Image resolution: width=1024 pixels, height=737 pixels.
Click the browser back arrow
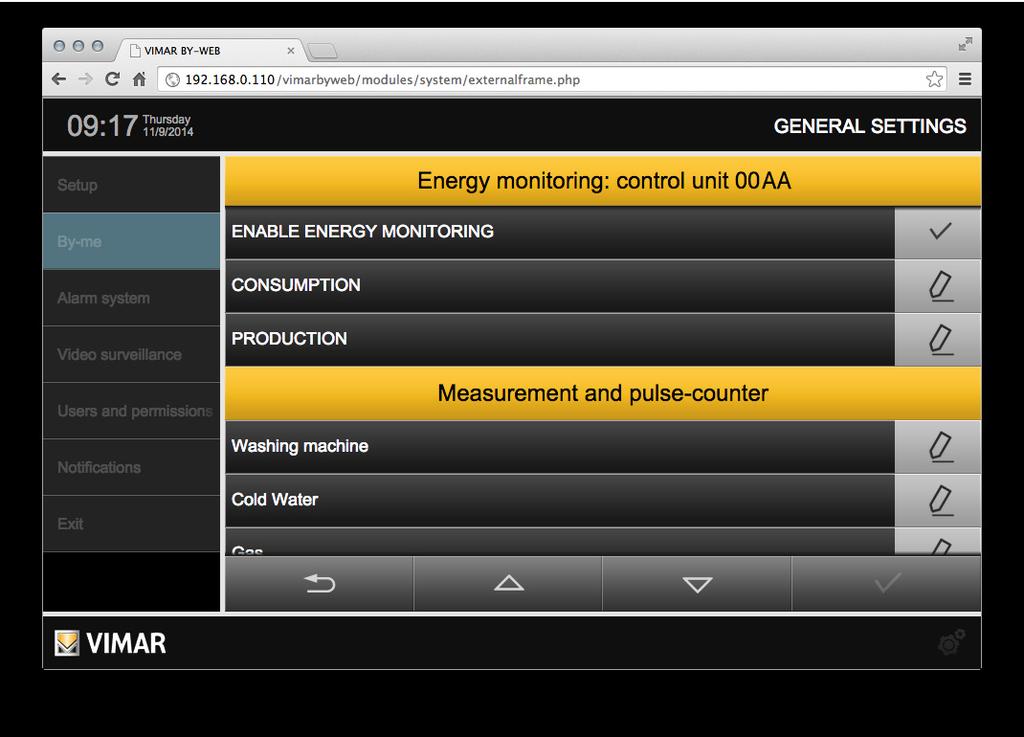pyautogui.click(x=59, y=80)
